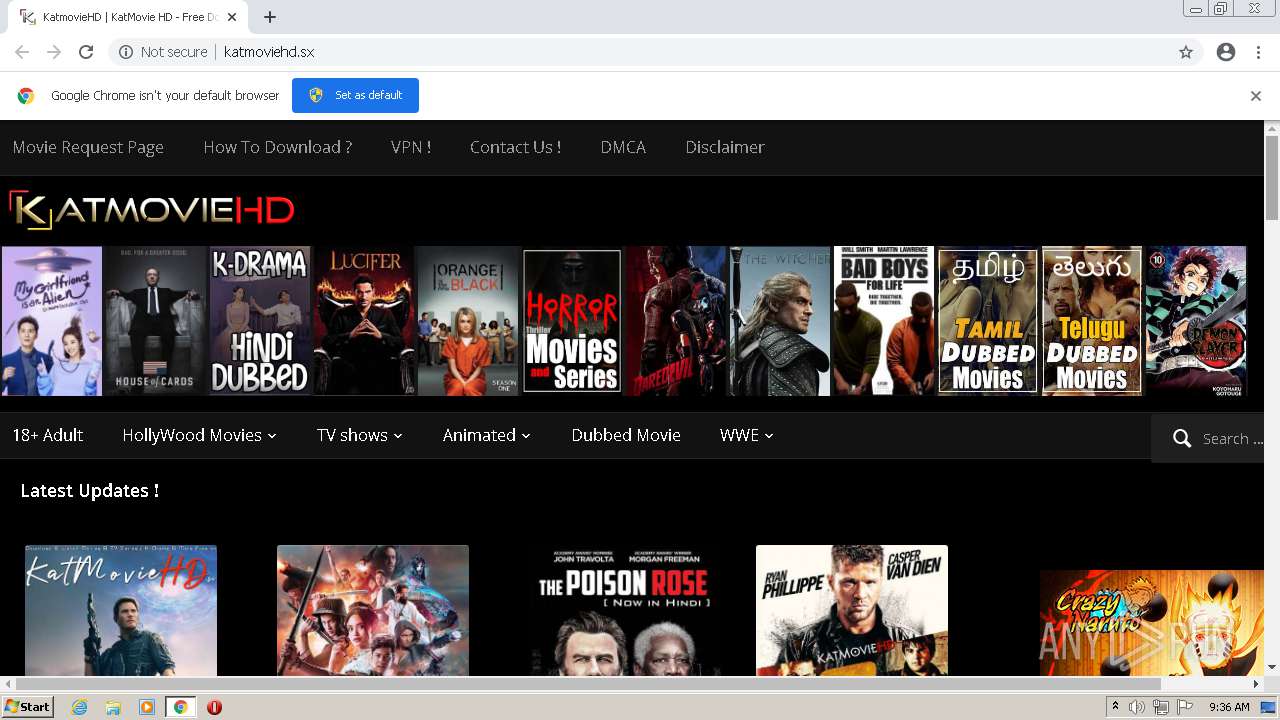Show hidden tray icons arrow
The width and height of the screenshot is (1280, 720).
click(1116, 707)
